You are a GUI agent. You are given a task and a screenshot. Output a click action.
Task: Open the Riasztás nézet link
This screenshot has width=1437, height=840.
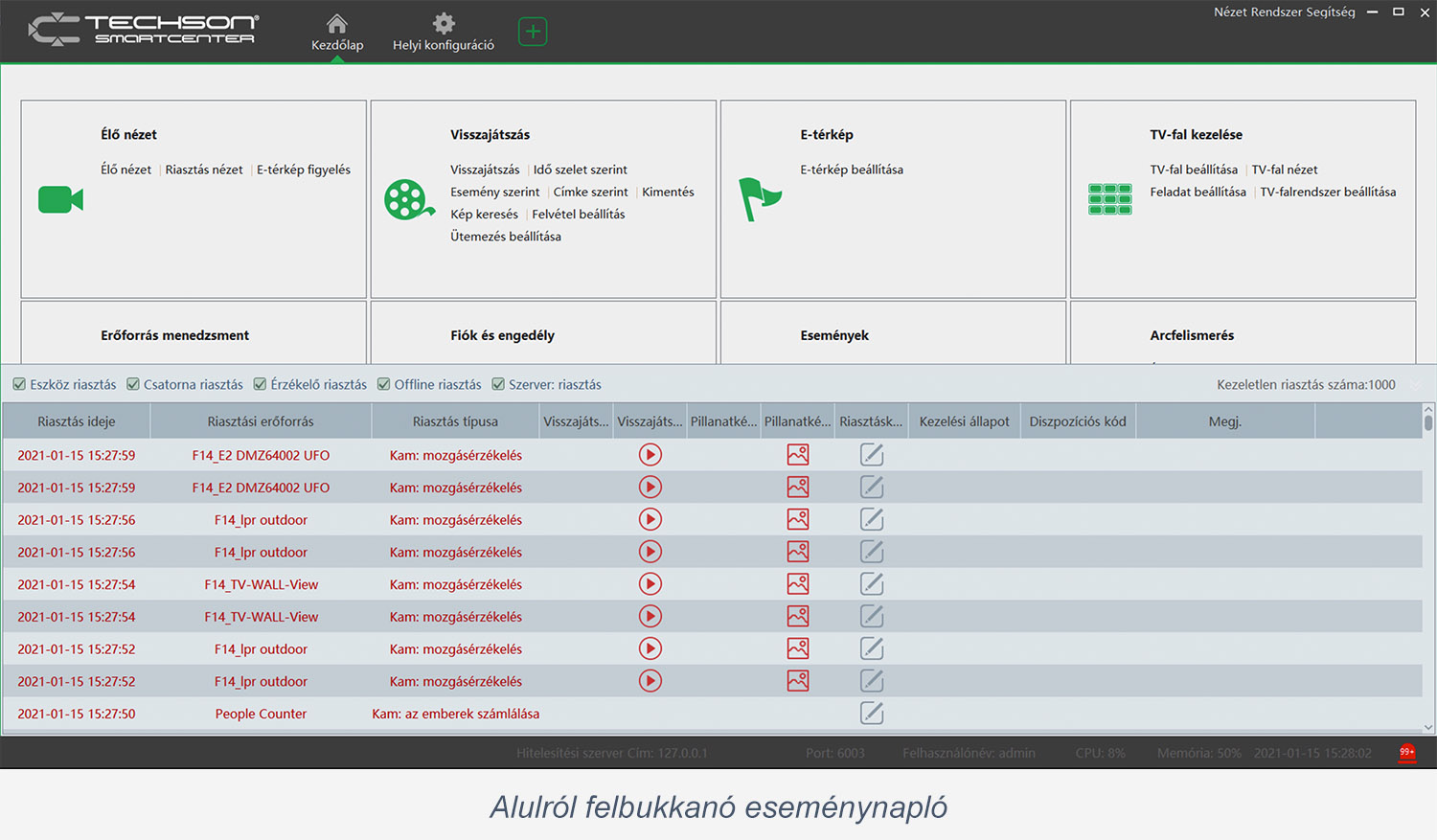tap(204, 170)
